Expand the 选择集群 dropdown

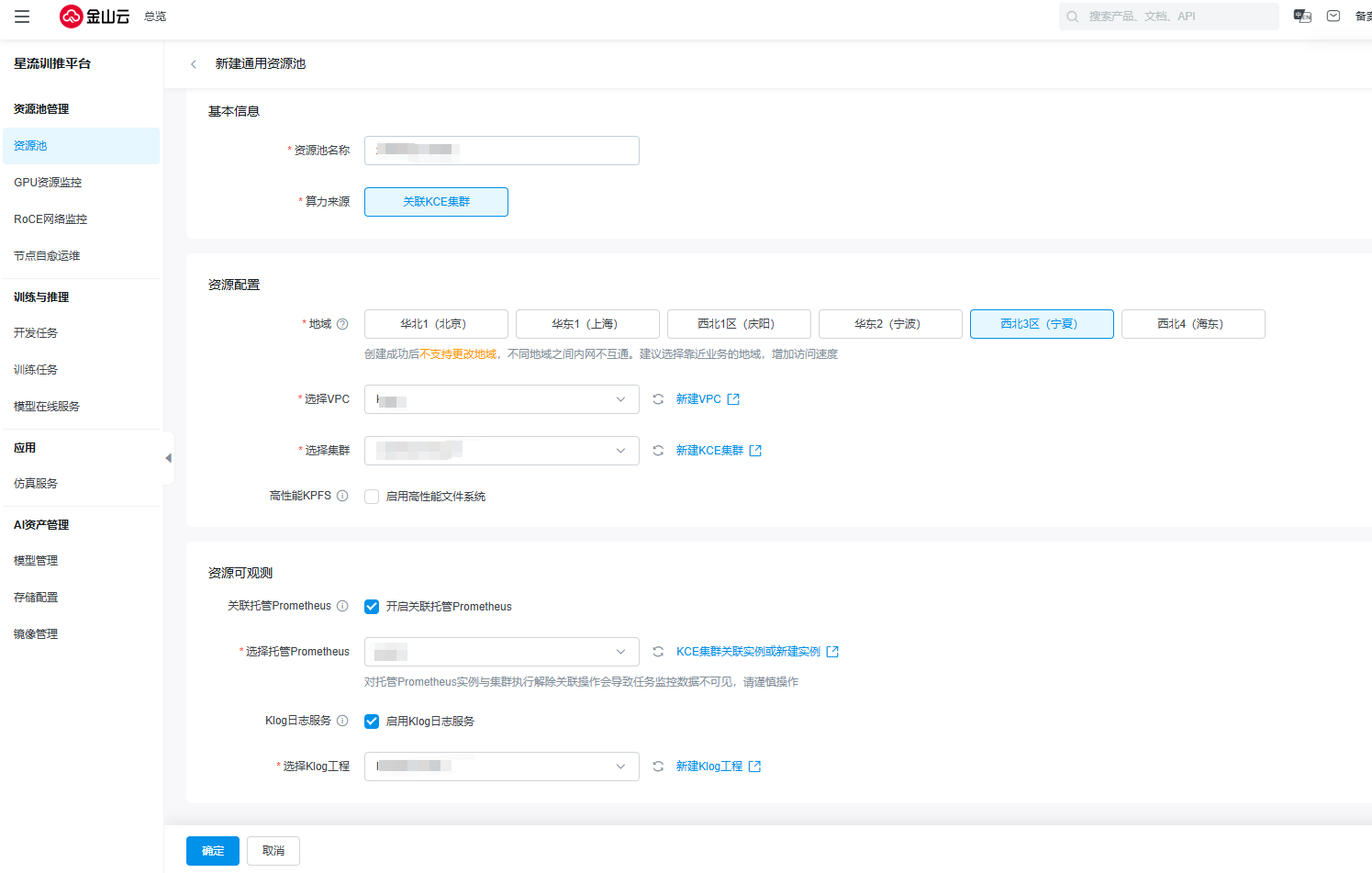tap(501, 451)
